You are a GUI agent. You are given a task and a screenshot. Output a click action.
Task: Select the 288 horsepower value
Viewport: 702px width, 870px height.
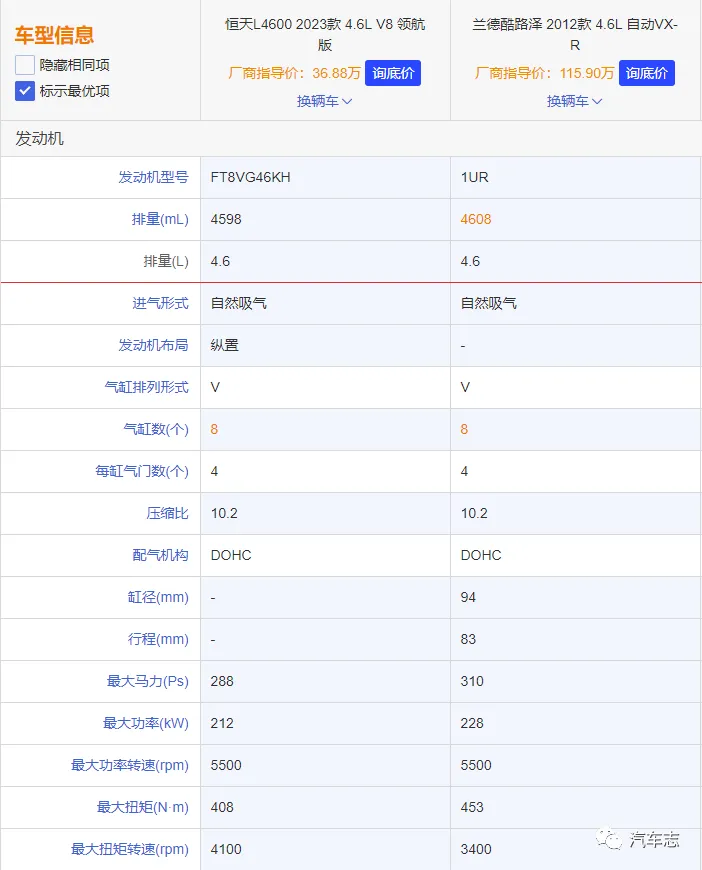coord(222,681)
